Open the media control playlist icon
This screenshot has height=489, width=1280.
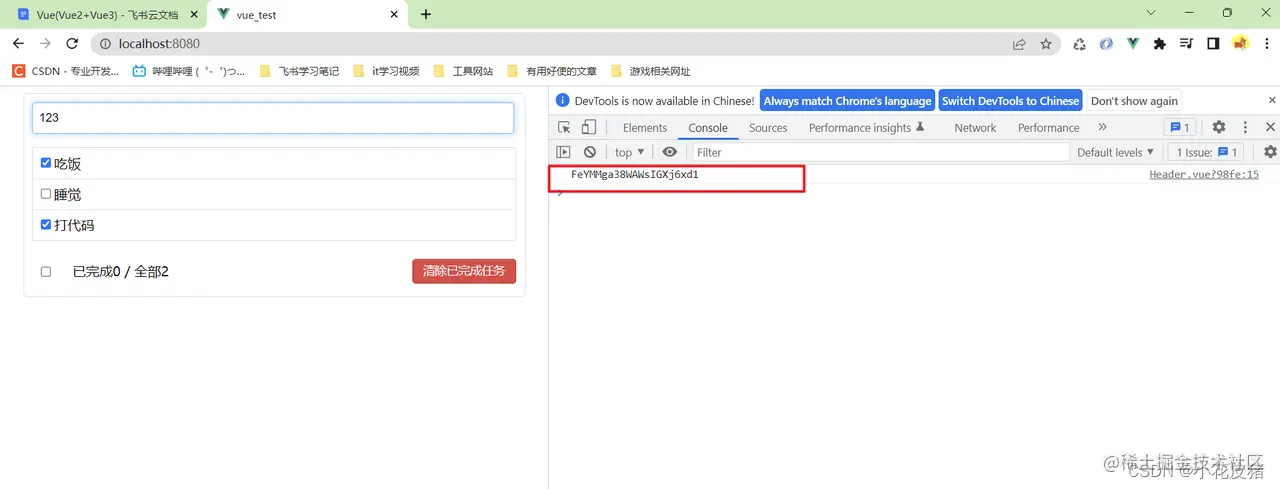coord(1187,44)
